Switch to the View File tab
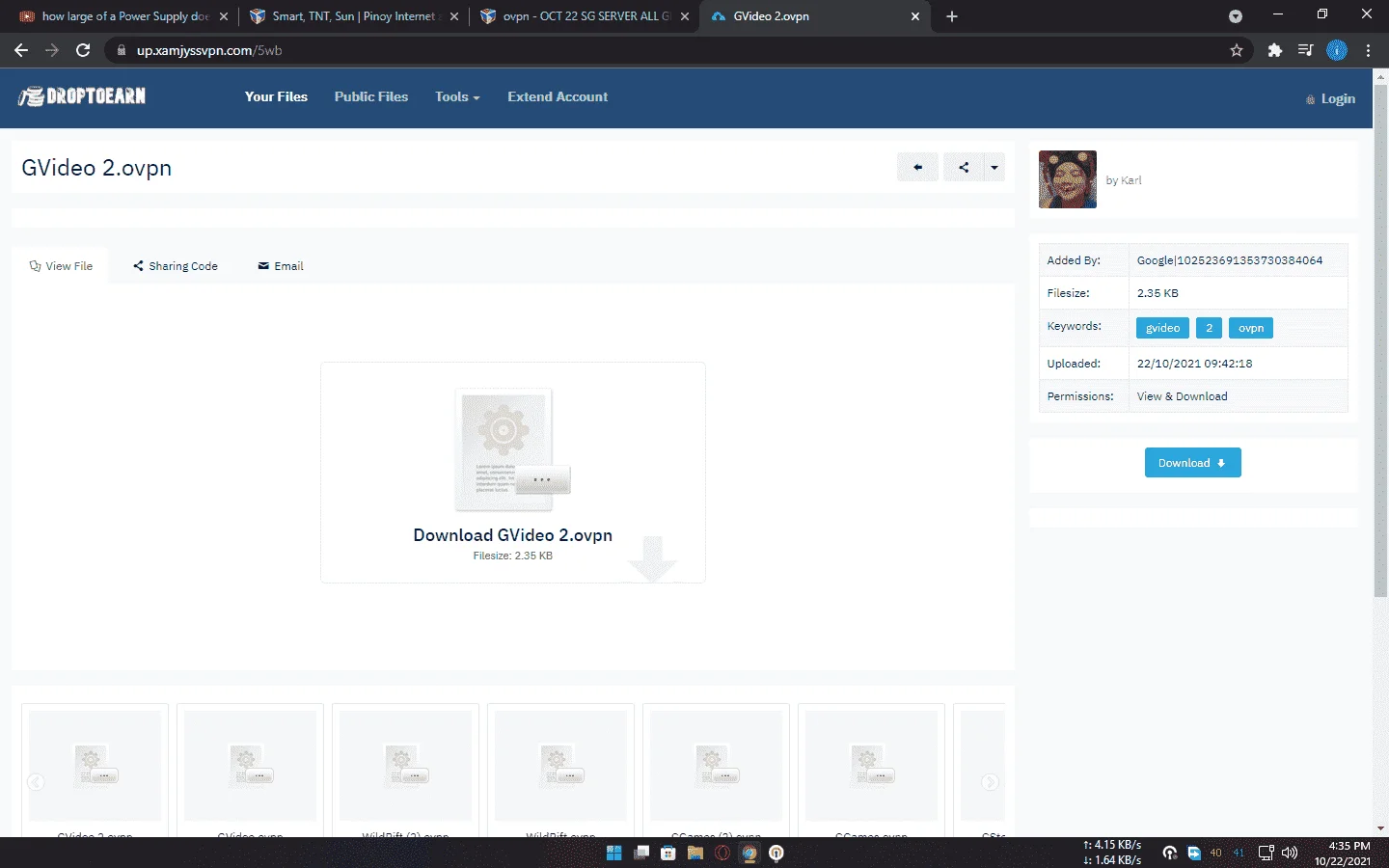The image size is (1389, 868). (61, 266)
